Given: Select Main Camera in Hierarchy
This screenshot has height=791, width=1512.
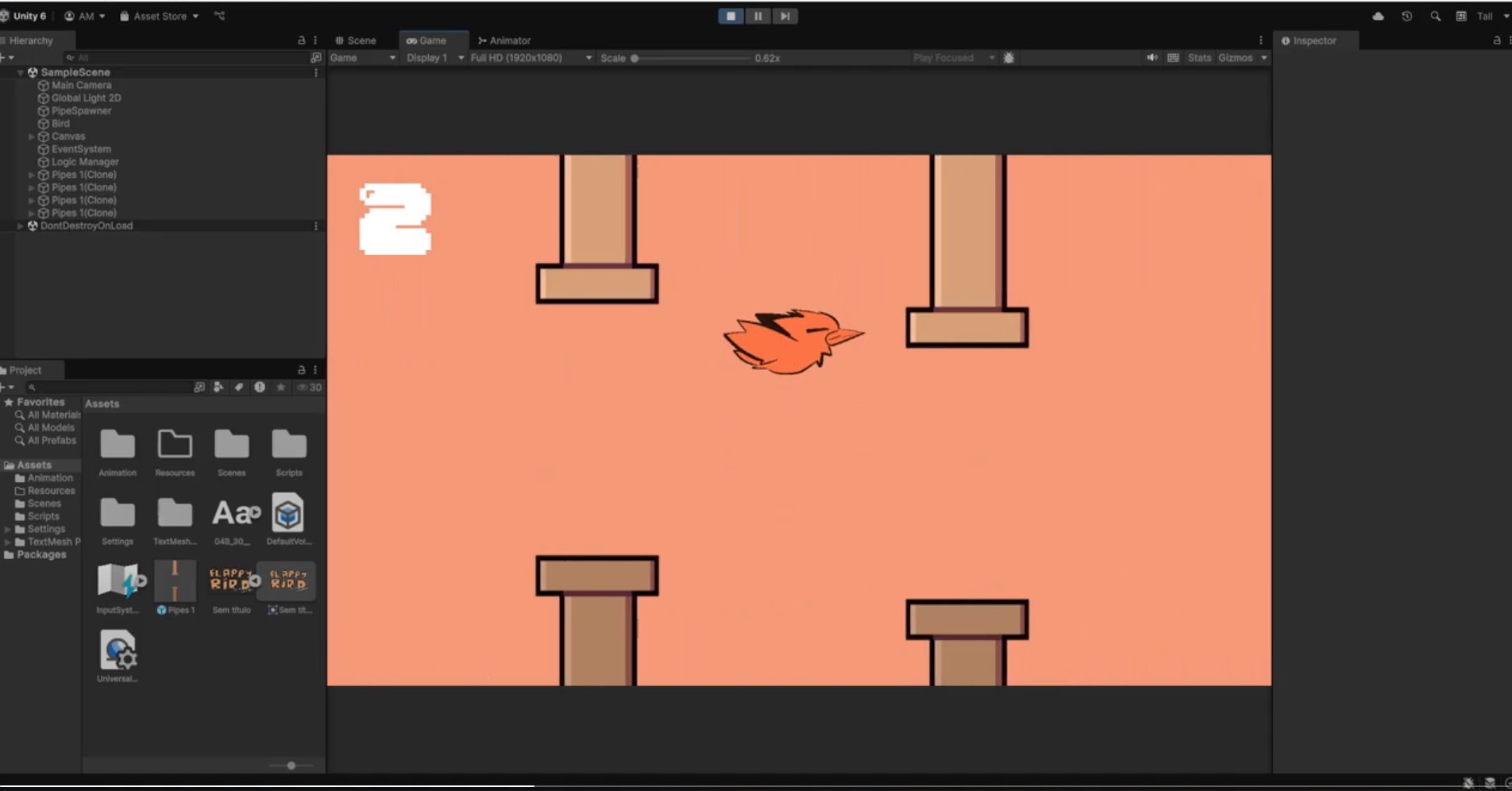Looking at the screenshot, I should (81, 85).
